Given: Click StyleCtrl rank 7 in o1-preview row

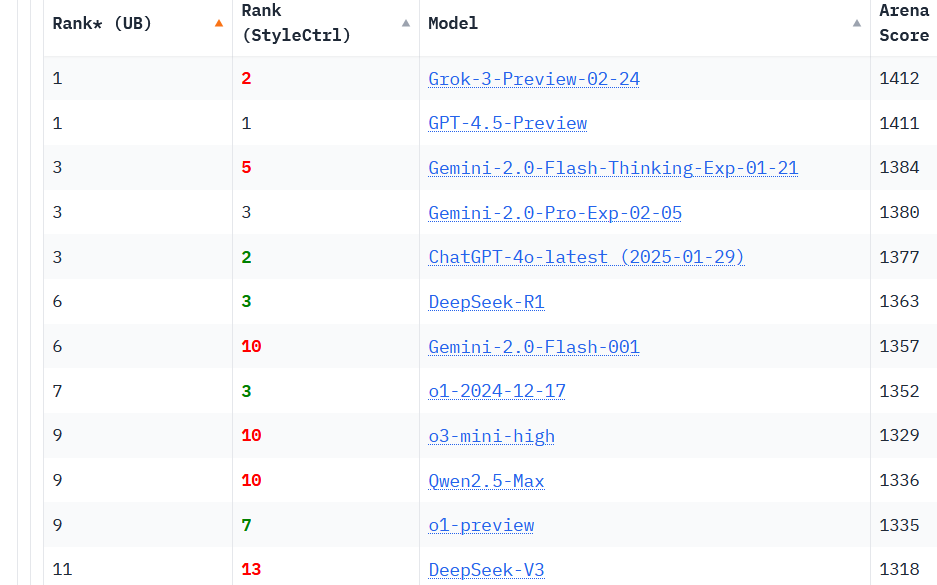Looking at the screenshot, I should 246,525.
